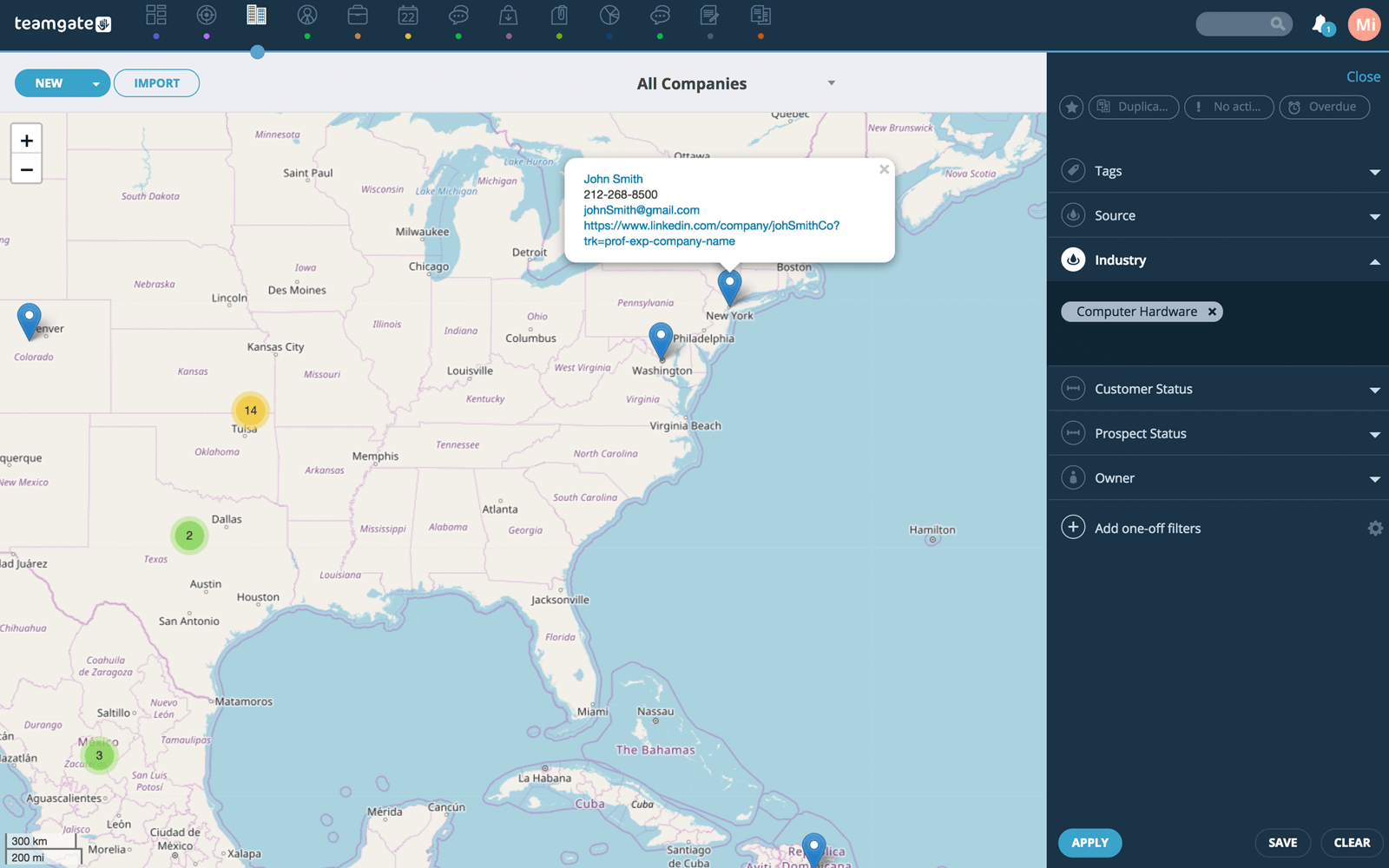
Task: Click the map pin near Washington
Action: point(661,339)
